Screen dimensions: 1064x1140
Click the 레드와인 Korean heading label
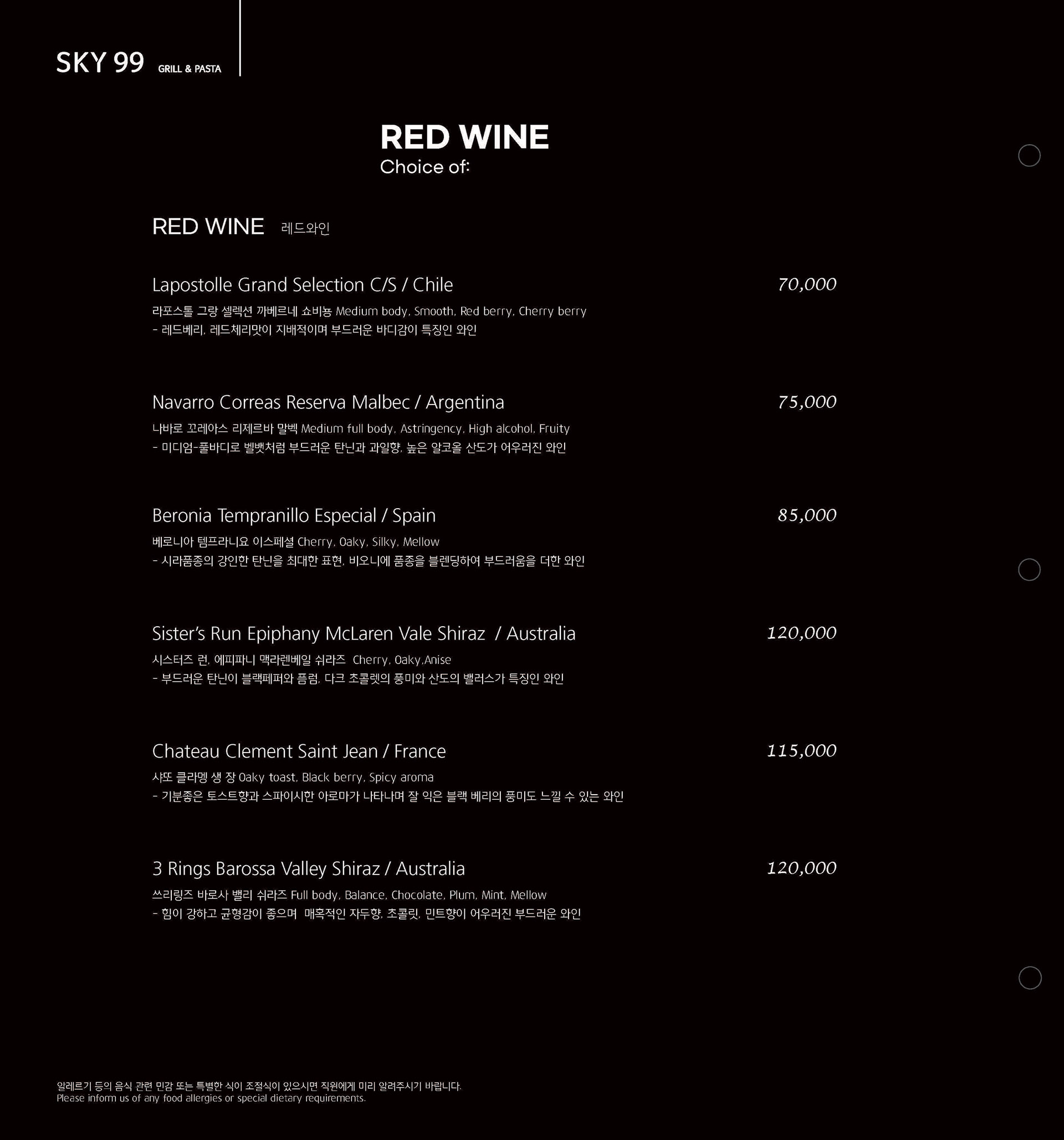click(x=305, y=228)
